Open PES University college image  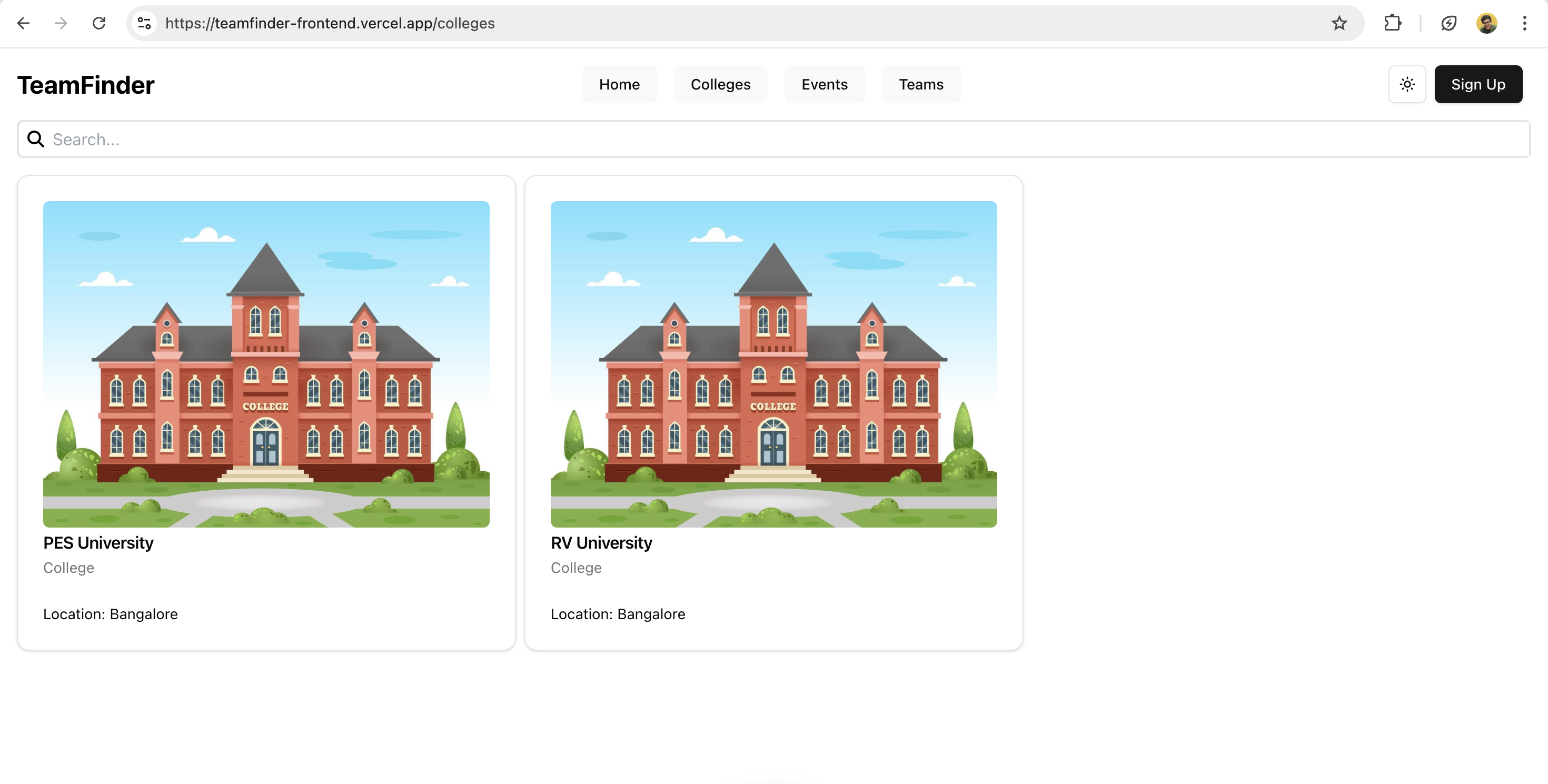pyautogui.click(x=266, y=364)
